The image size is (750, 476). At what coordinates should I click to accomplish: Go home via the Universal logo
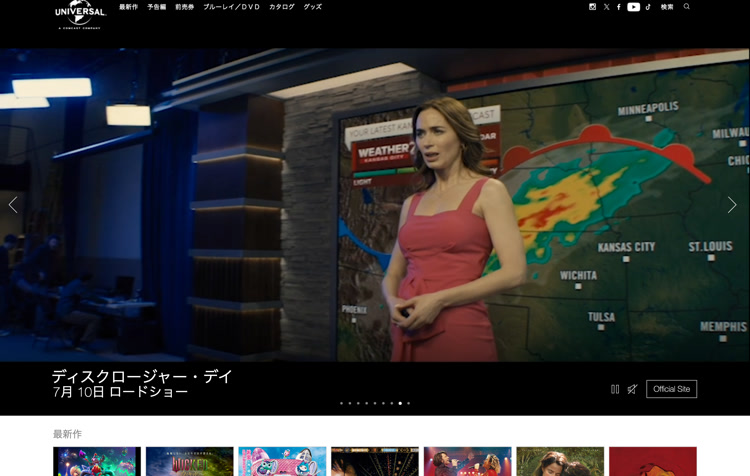[80, 15]
